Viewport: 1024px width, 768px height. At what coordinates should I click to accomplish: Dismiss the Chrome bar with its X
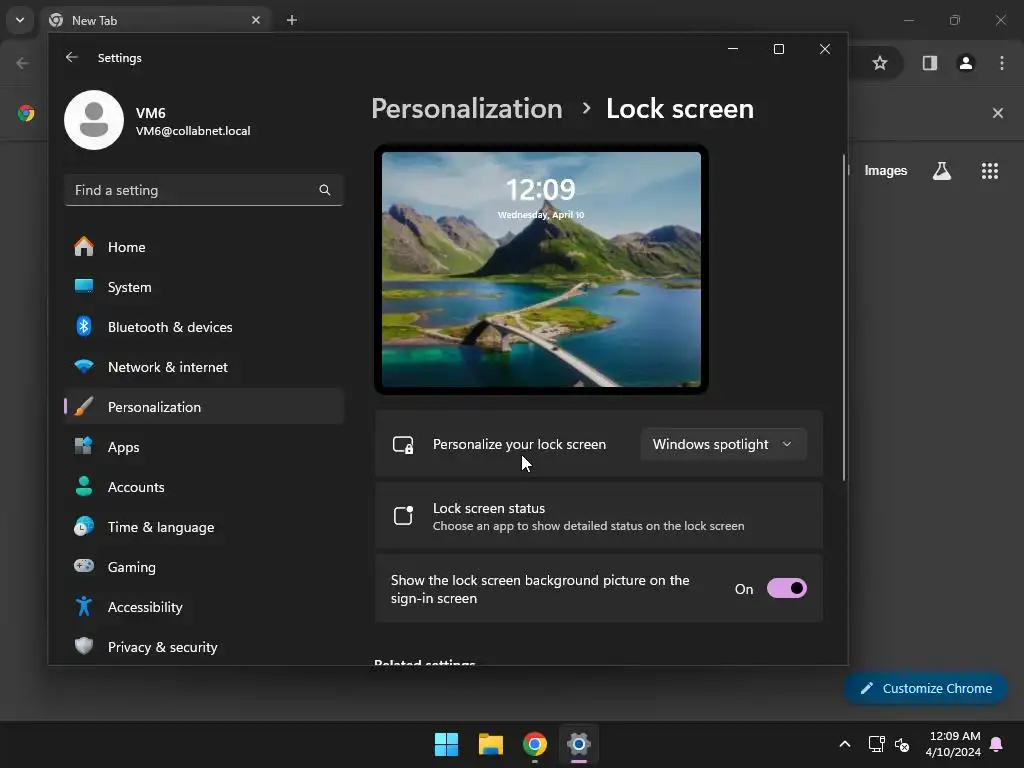tap(998, 113)
